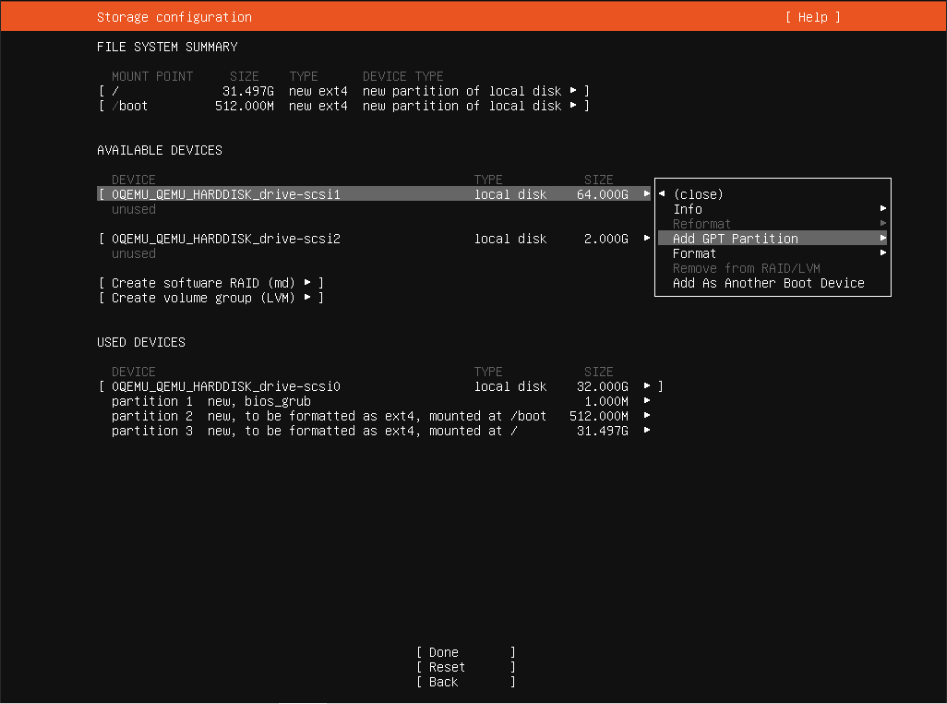This screenshot has height=704, width=947.
Task: Select the root mount point row
Action: [x=340, y=91]
